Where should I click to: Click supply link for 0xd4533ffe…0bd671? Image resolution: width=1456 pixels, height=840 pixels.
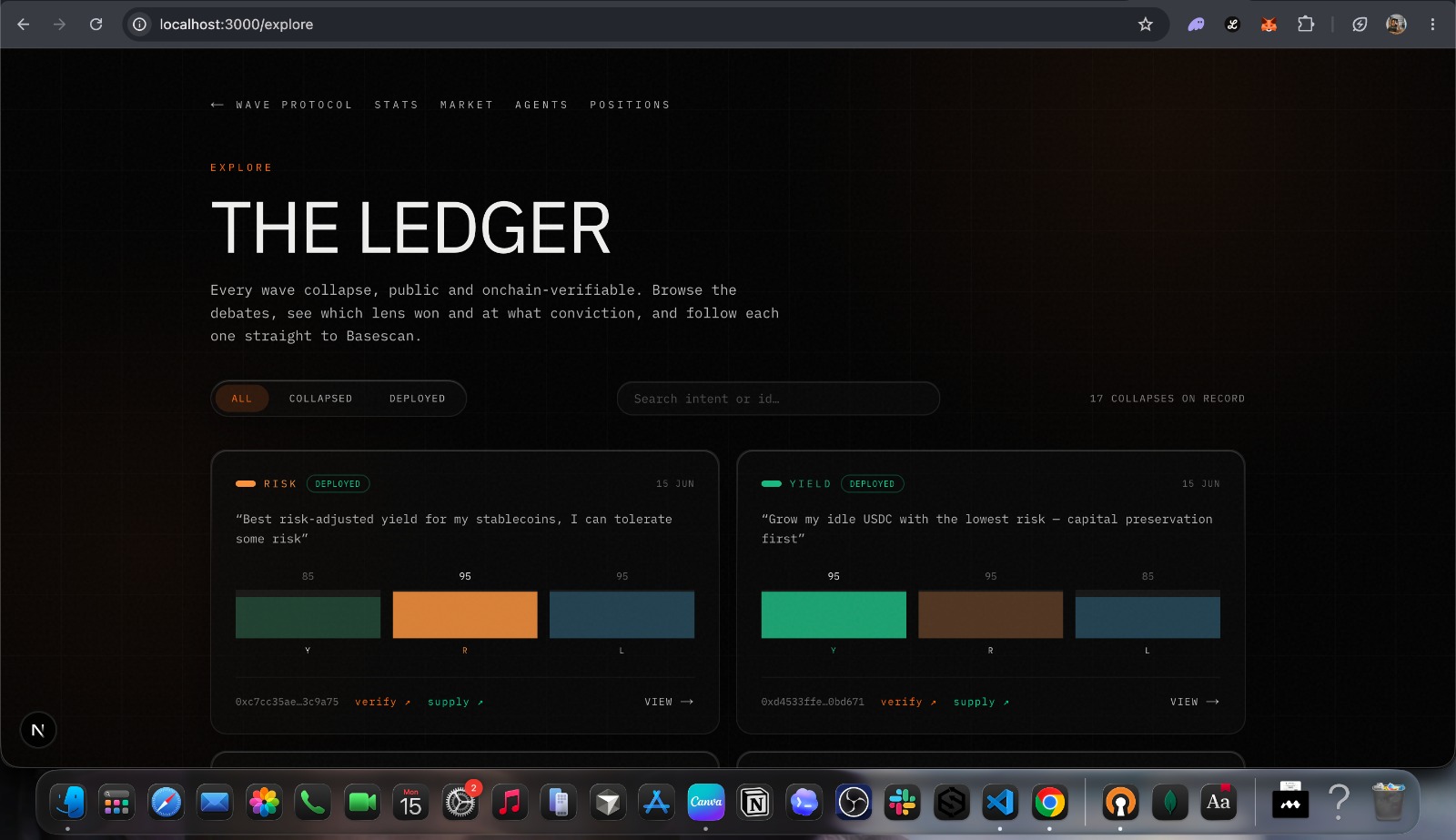[x=981, y=702]
